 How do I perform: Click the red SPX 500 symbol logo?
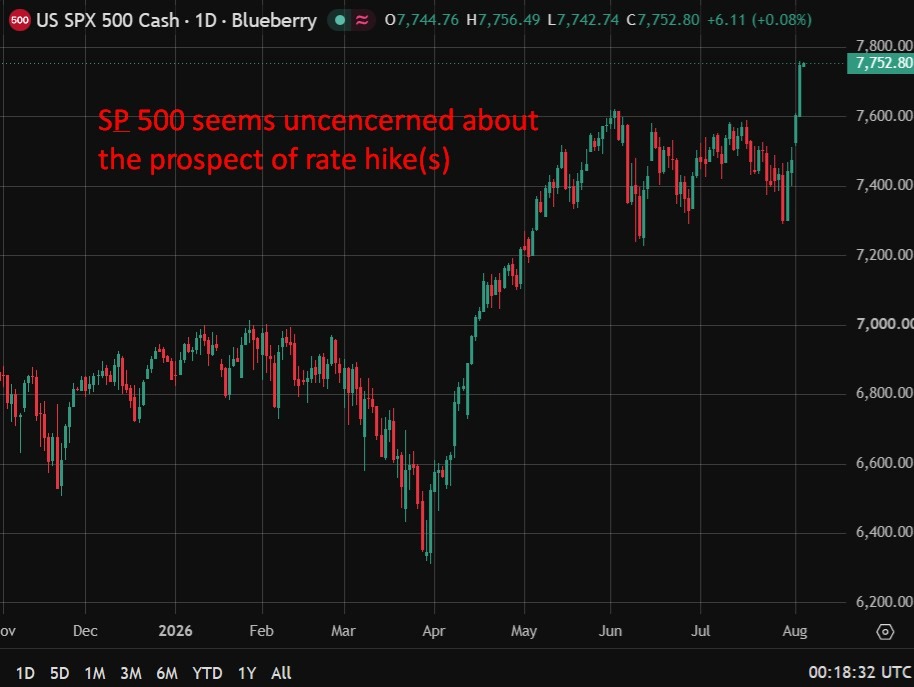coord(19,20)
